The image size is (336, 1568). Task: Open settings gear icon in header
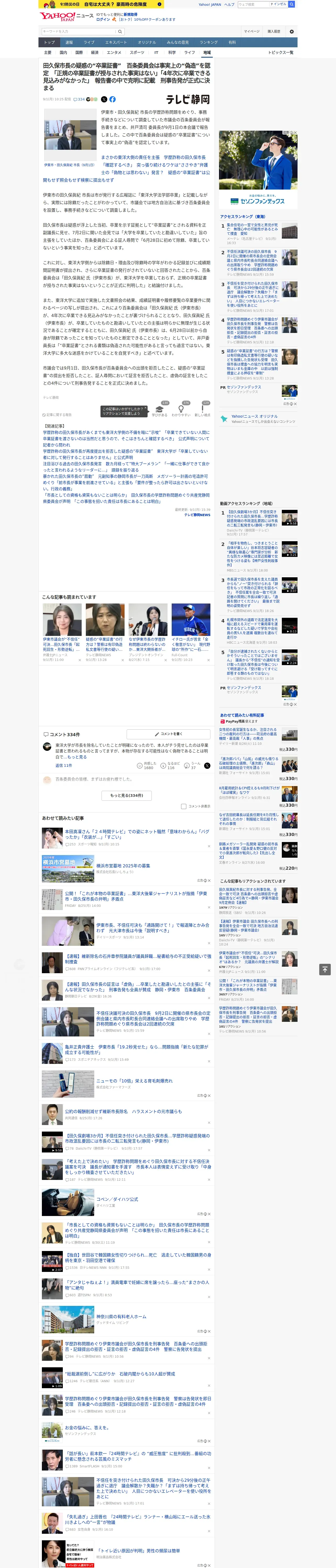point(292,31)
